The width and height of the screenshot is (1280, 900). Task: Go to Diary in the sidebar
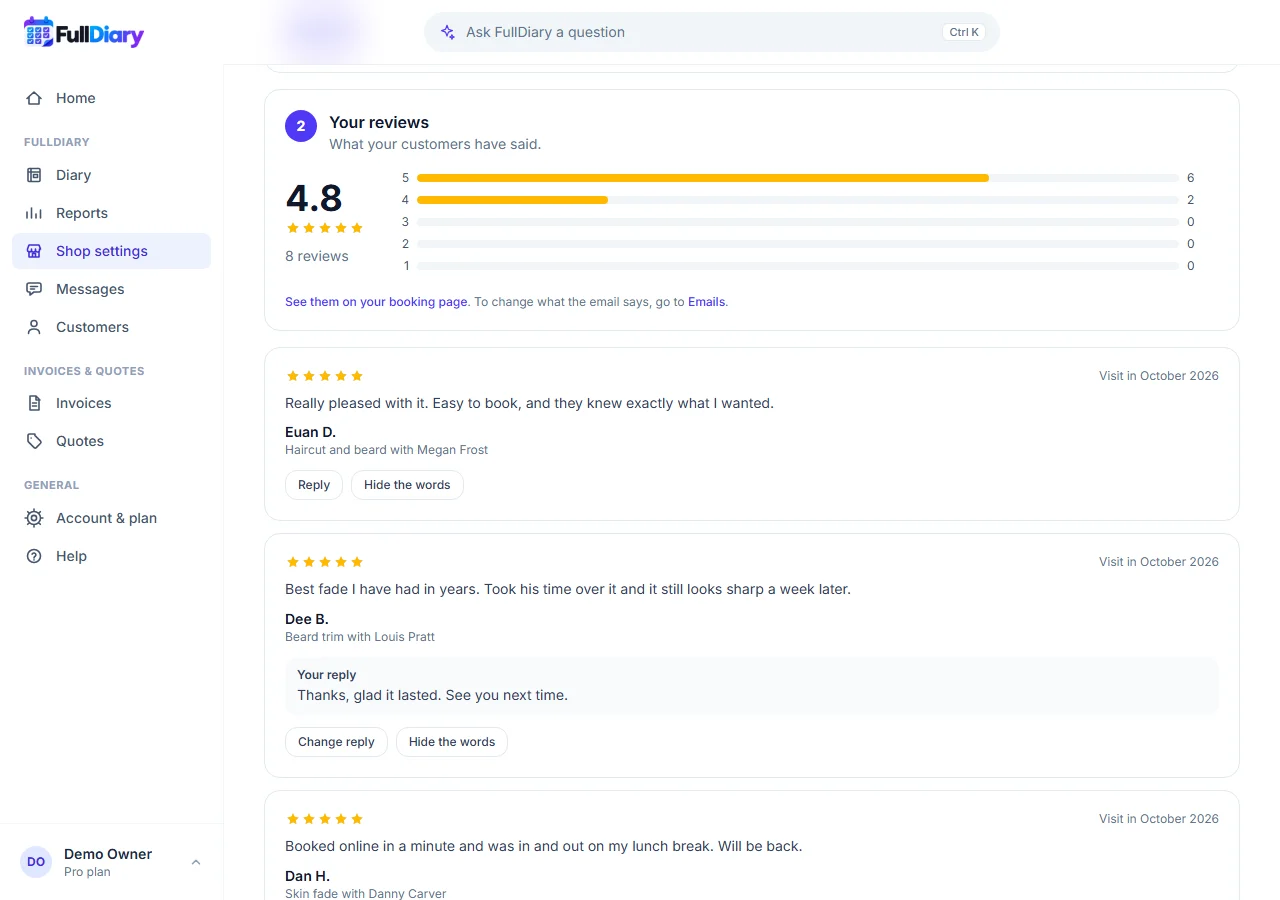pos(111,175)
